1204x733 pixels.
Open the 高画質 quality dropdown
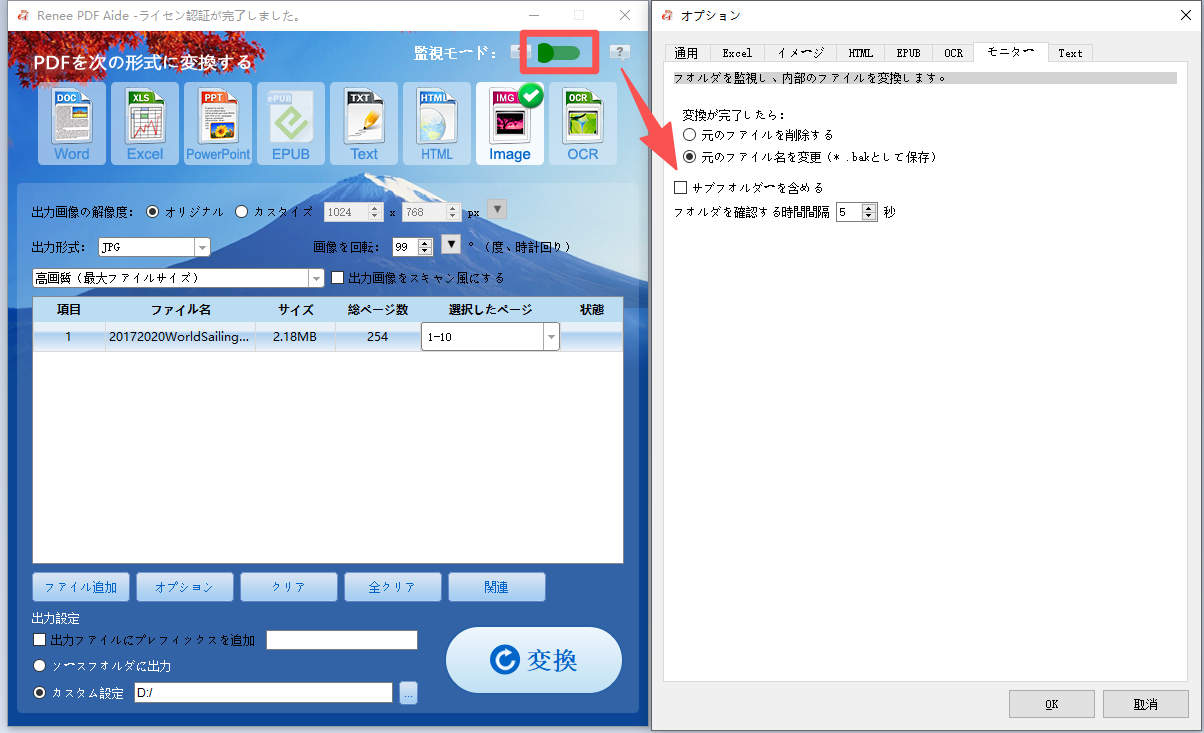pos(316,278)
